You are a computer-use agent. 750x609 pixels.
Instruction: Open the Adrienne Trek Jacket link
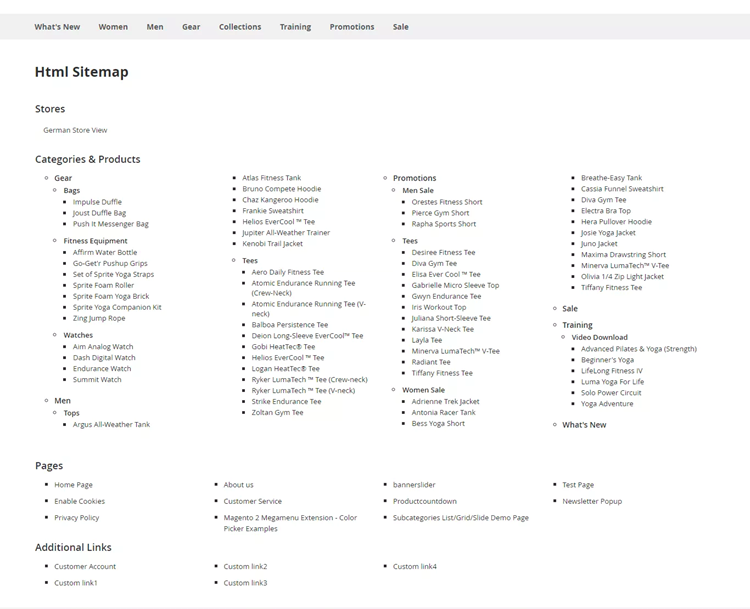tap(445, 401)
